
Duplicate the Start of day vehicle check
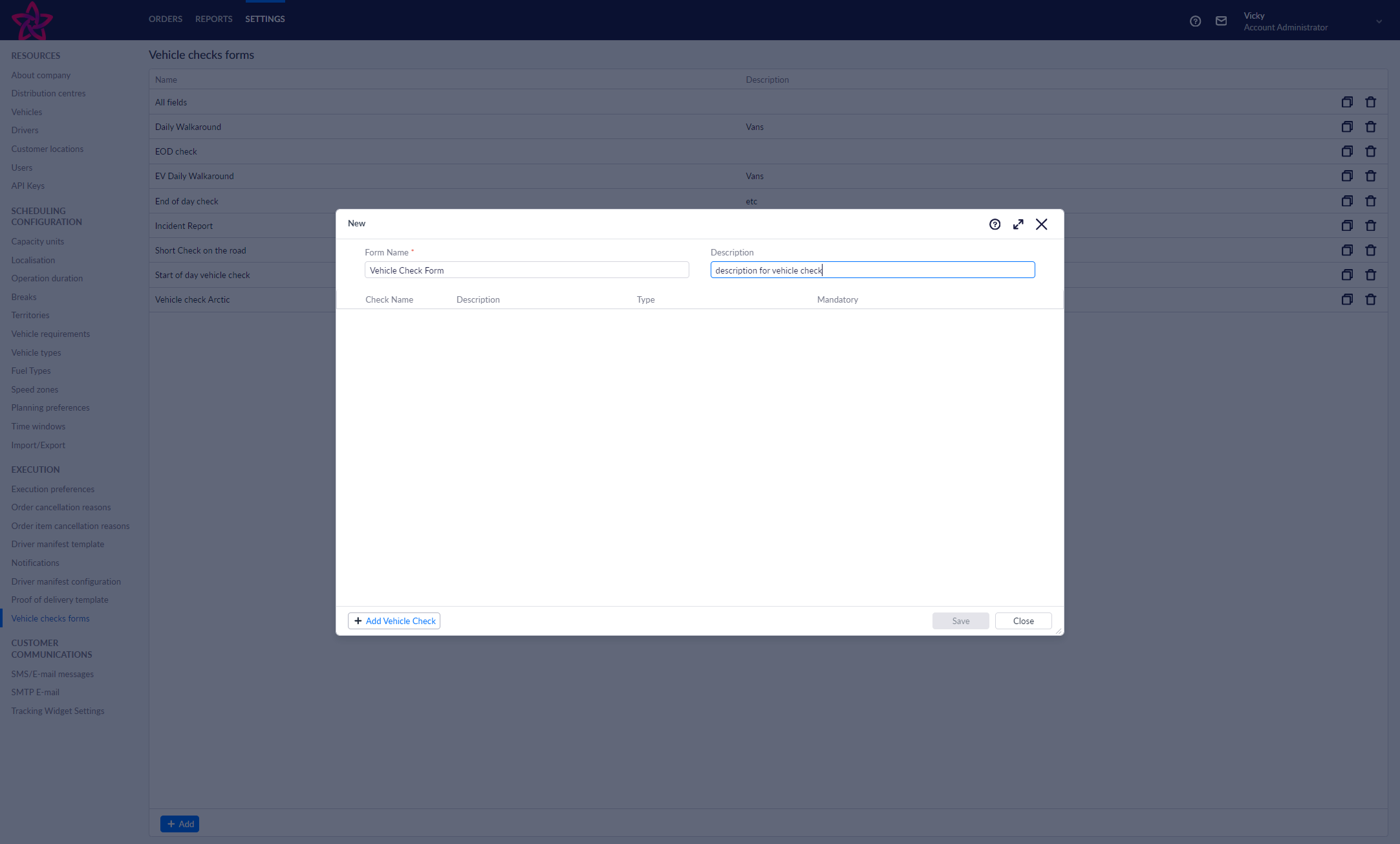tap(1347, 275)
